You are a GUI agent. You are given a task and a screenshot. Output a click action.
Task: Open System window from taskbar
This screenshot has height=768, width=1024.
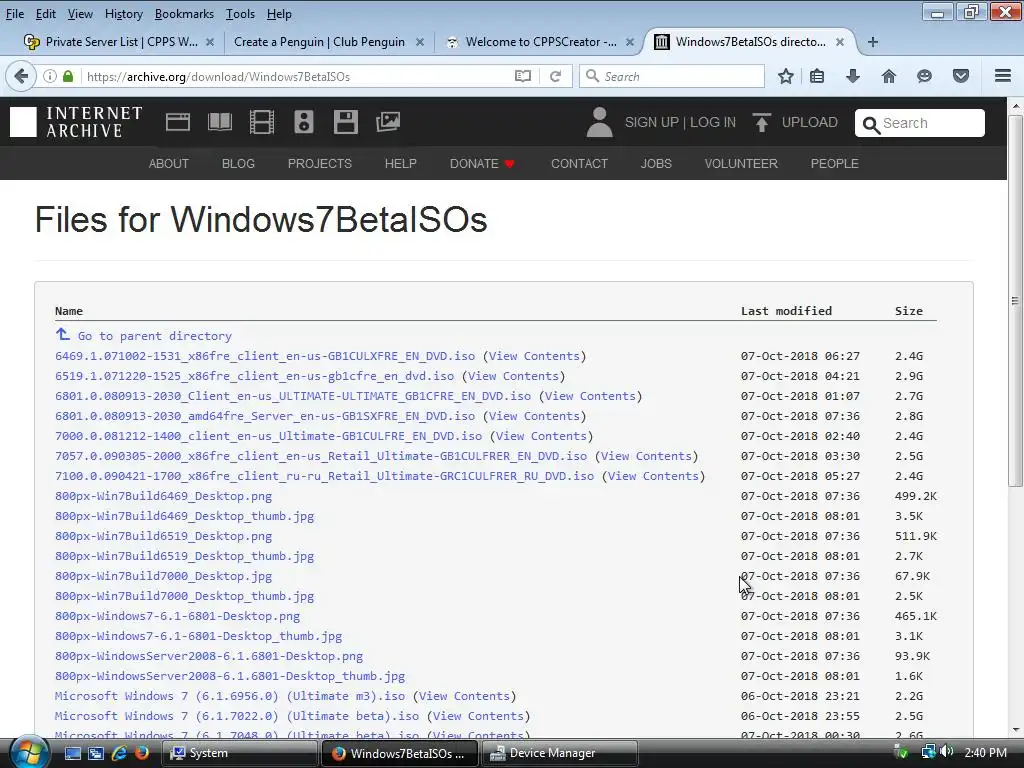(x=240, y=753)
